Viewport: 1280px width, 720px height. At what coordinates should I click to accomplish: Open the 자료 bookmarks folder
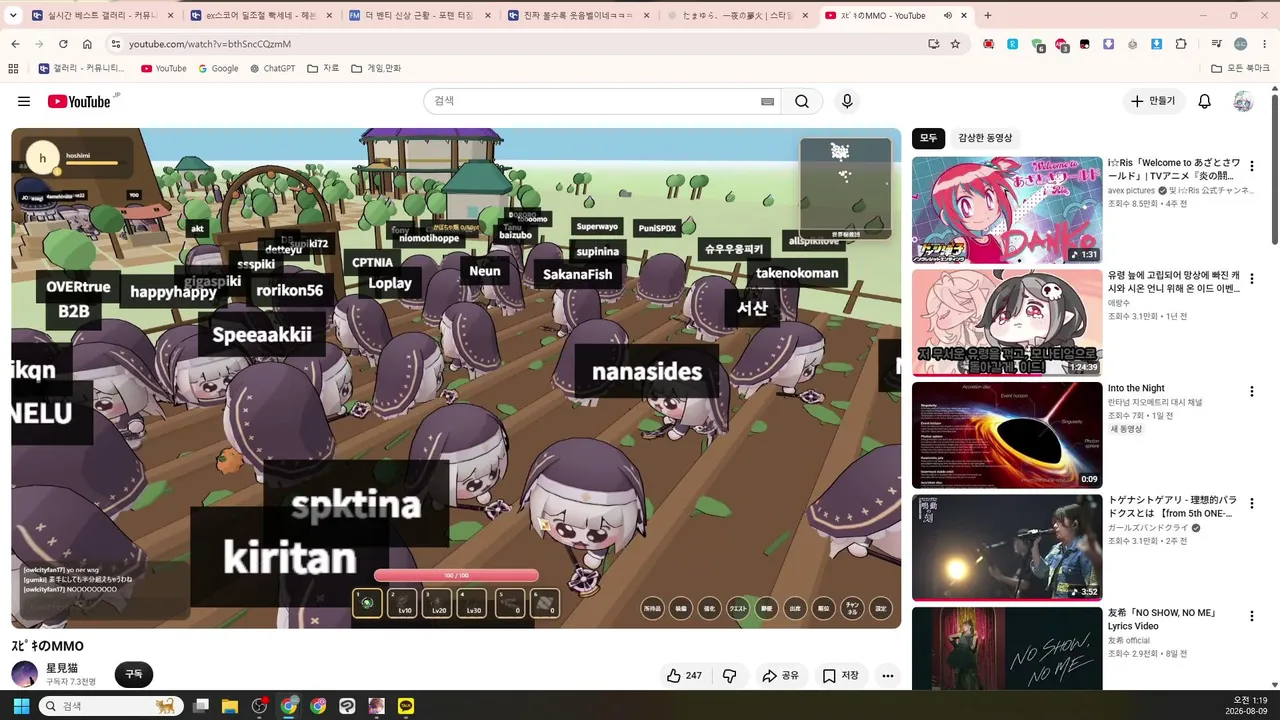click(x=323, y=68)
